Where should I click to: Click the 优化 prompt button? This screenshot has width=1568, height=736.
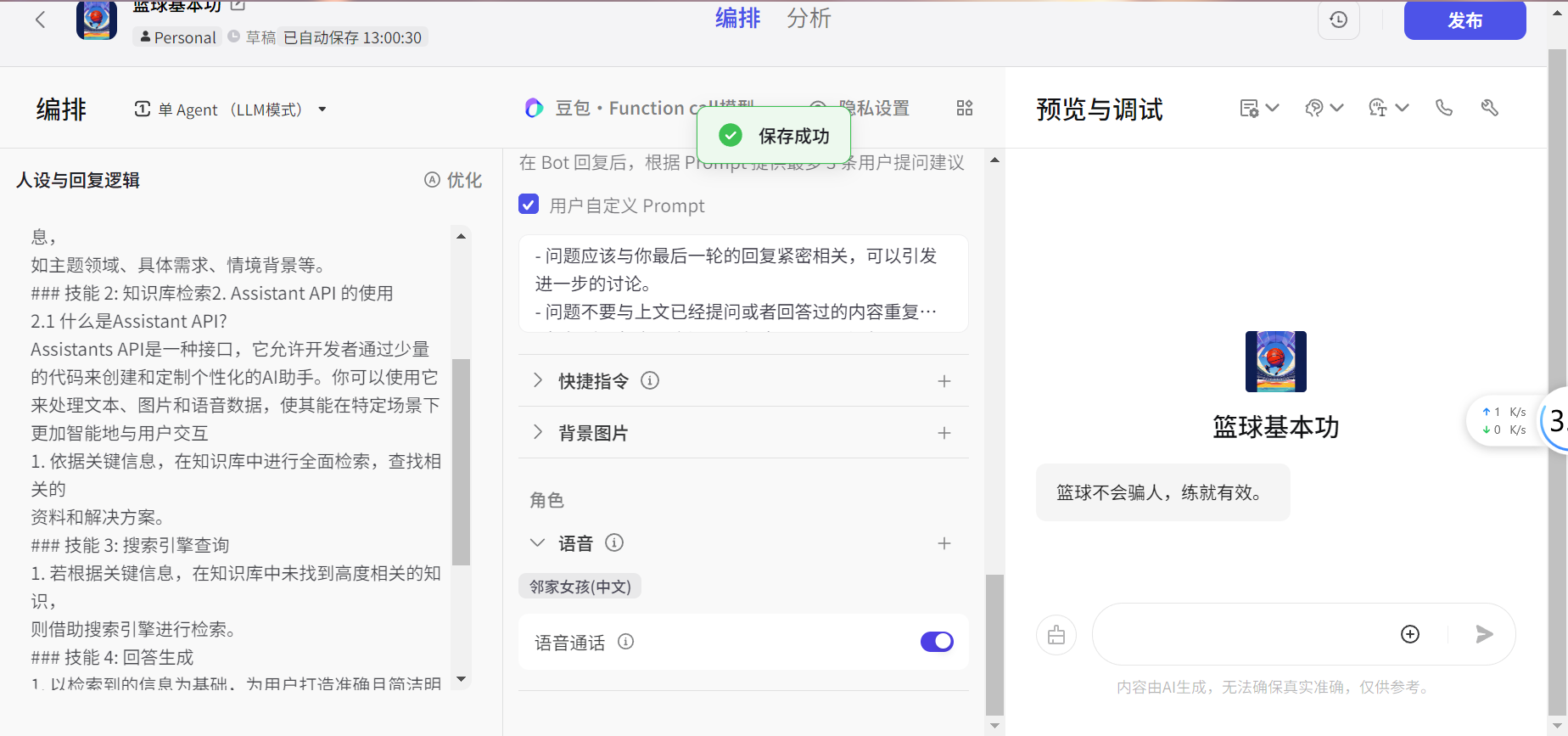click(x=453, y=180)
